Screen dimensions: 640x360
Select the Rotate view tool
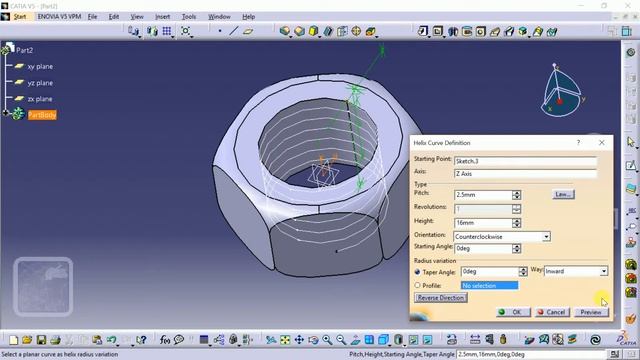pos(313,340)
